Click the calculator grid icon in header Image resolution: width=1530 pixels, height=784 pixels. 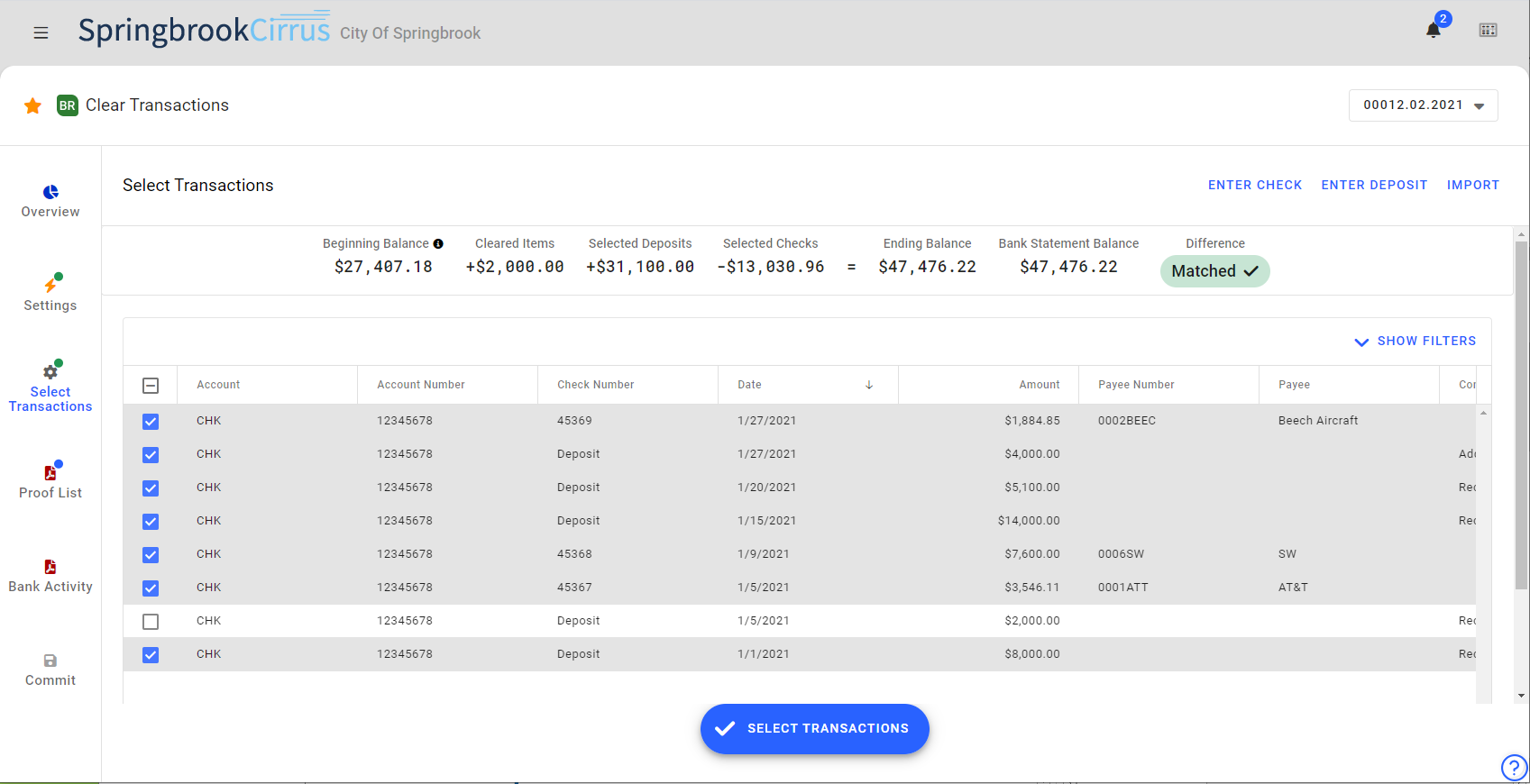click(1488, 31)
